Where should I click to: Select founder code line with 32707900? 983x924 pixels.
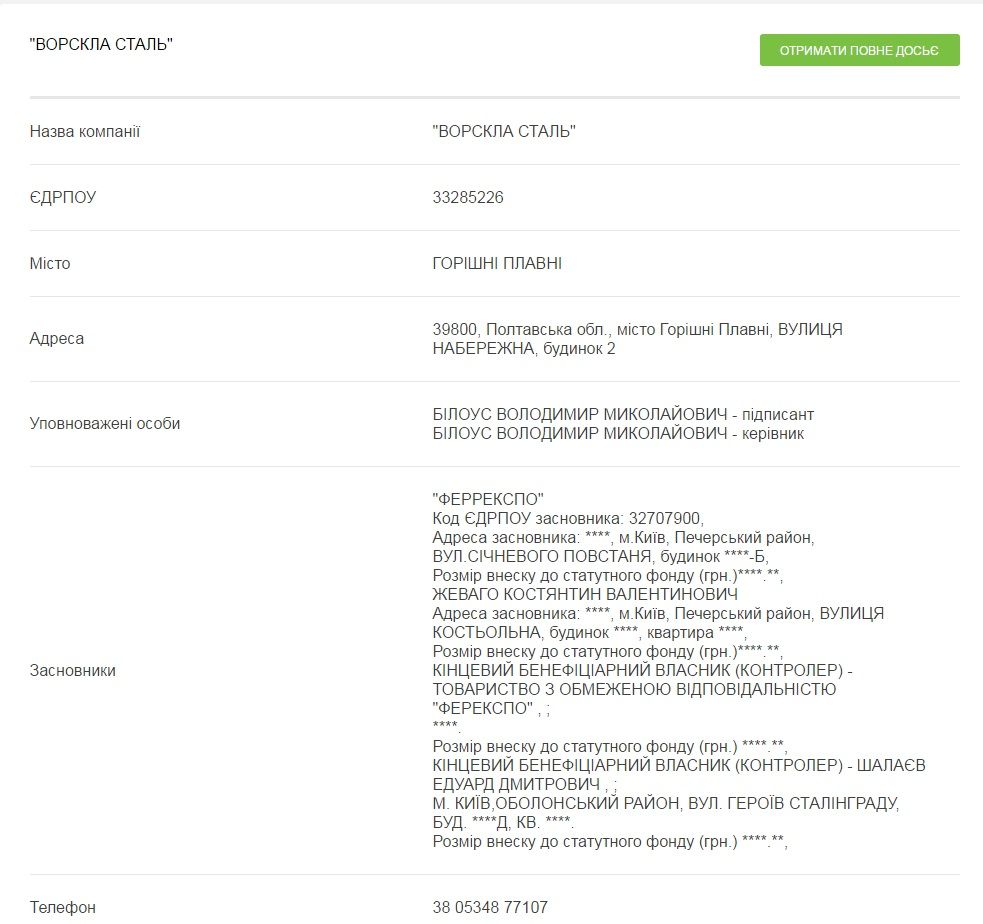click(568, 518)
